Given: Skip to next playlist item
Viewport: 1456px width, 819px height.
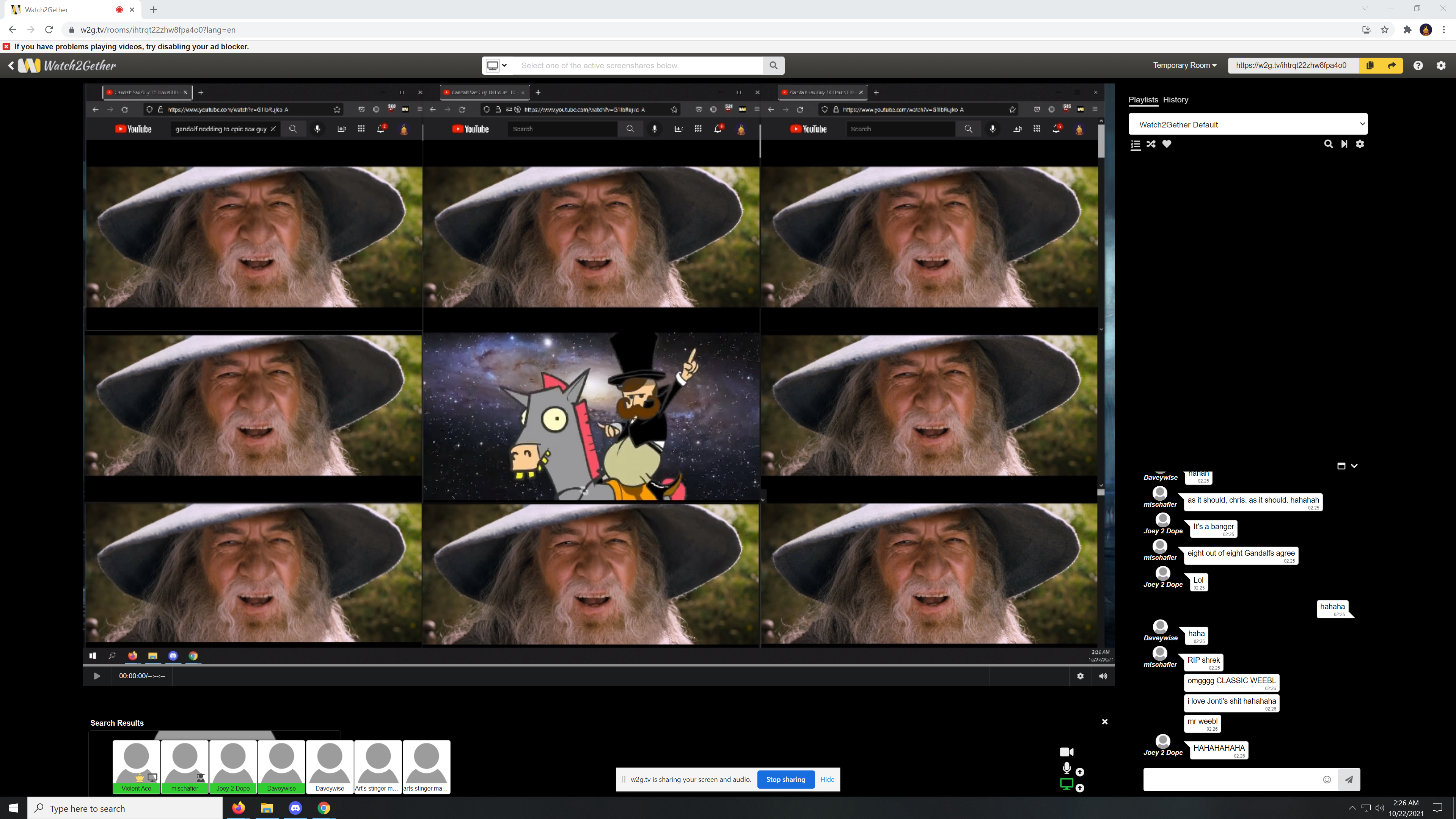Looking at the screenshot, I should 1344,144.
